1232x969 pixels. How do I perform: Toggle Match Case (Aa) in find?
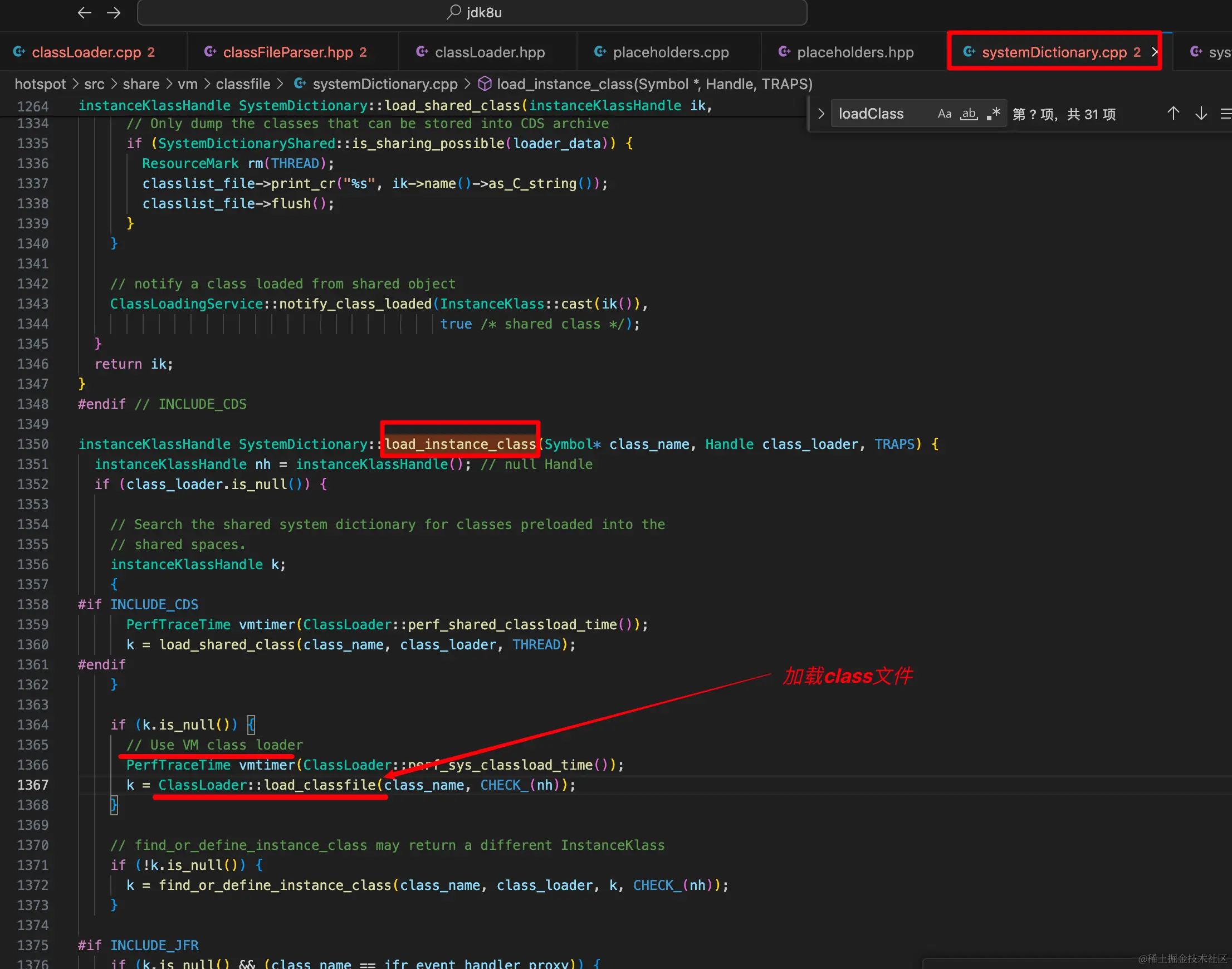click(x=944, y=114)
